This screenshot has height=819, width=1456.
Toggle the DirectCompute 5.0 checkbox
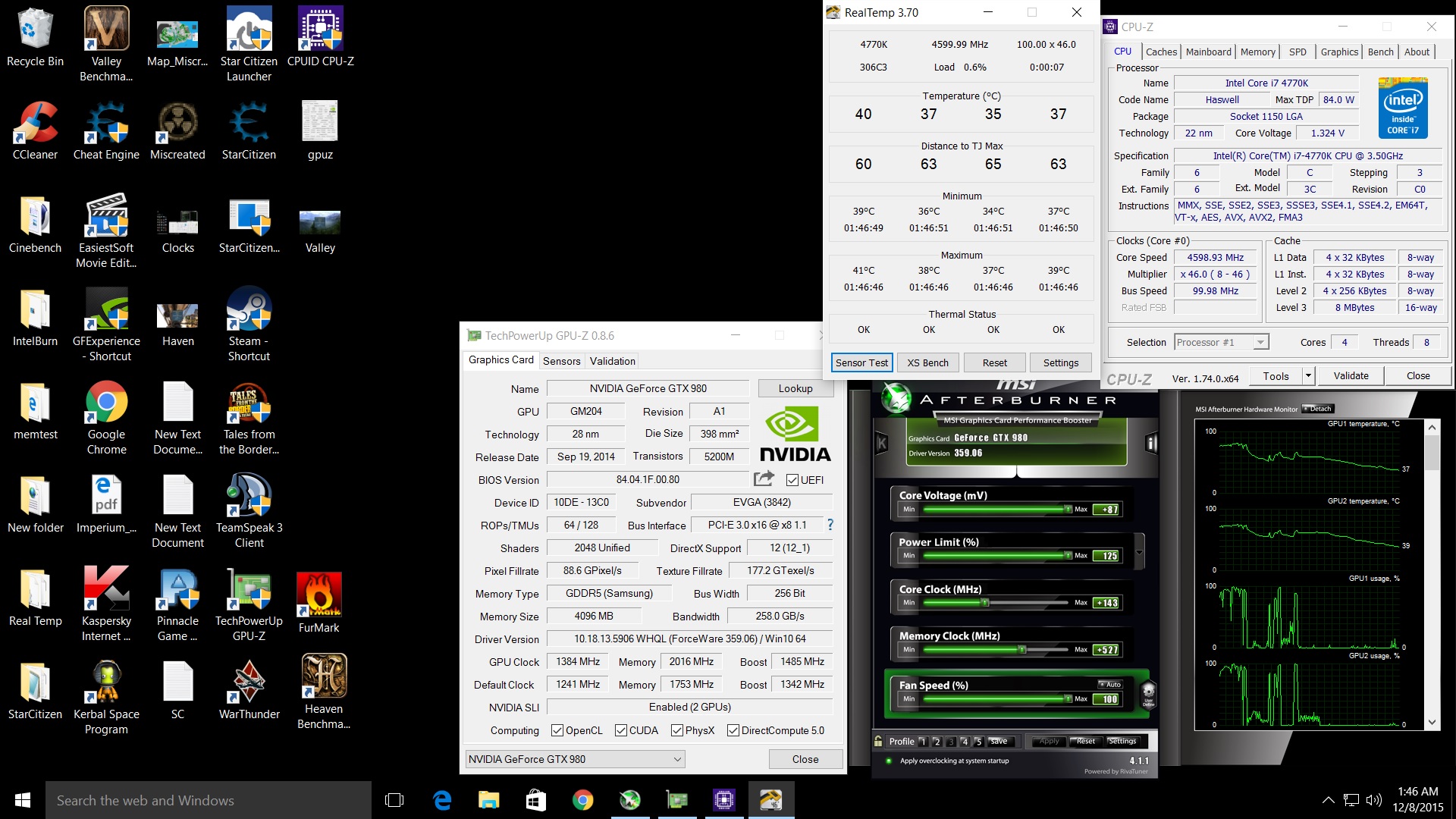tap(733, 730)
